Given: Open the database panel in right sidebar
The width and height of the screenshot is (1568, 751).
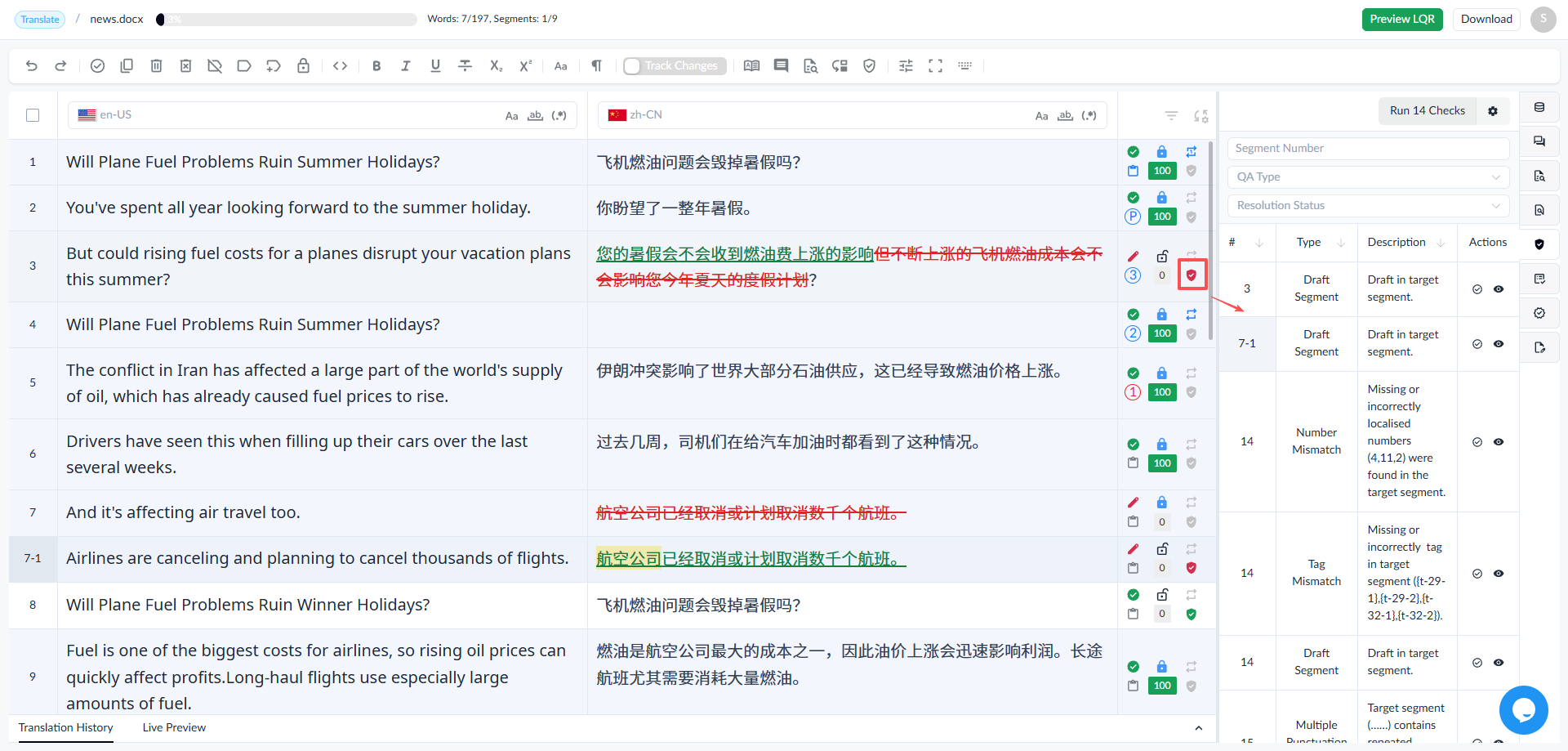Looking at the screenshot, I should click(x=1539, y=108).
